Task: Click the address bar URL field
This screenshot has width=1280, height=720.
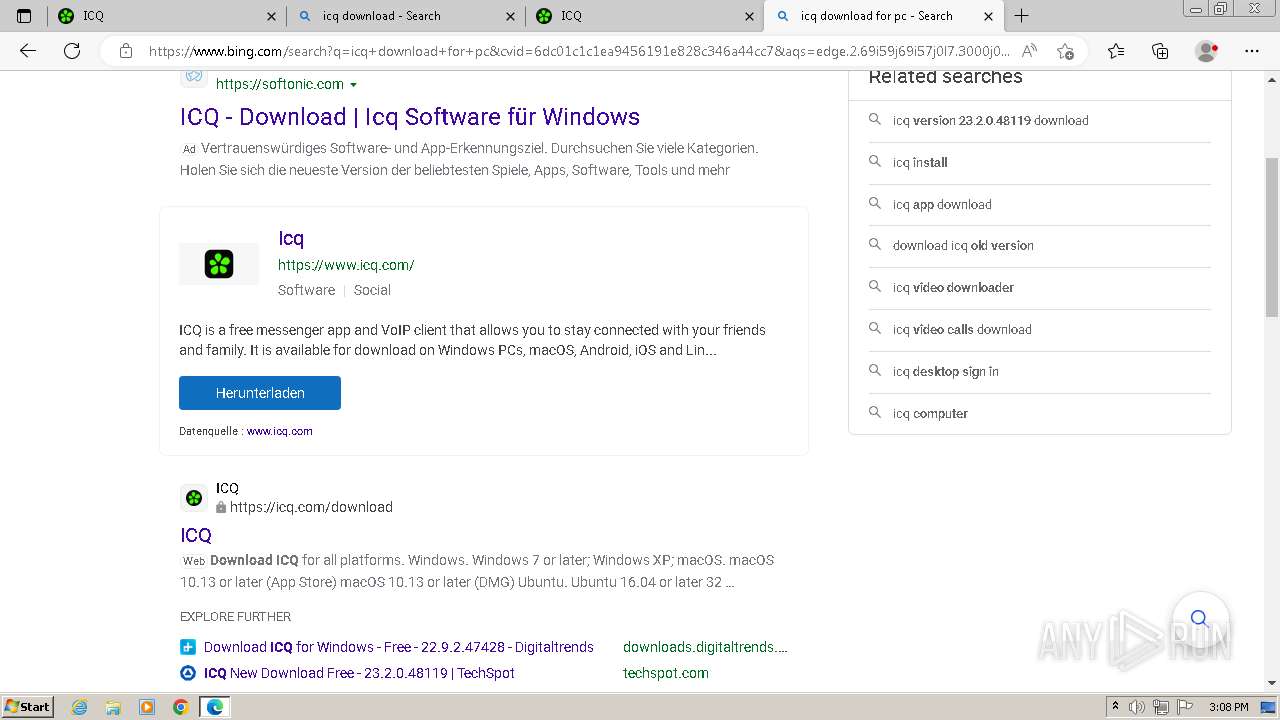Action: coord(578,51)
